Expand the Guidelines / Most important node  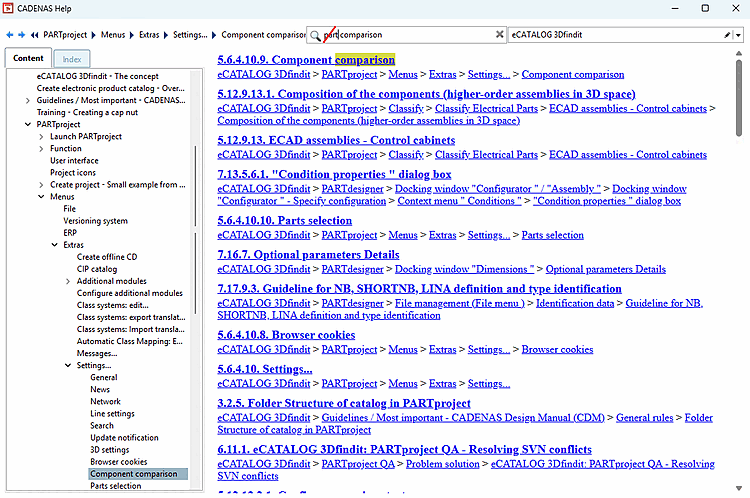pyautogui.click(x=27, y=100)
